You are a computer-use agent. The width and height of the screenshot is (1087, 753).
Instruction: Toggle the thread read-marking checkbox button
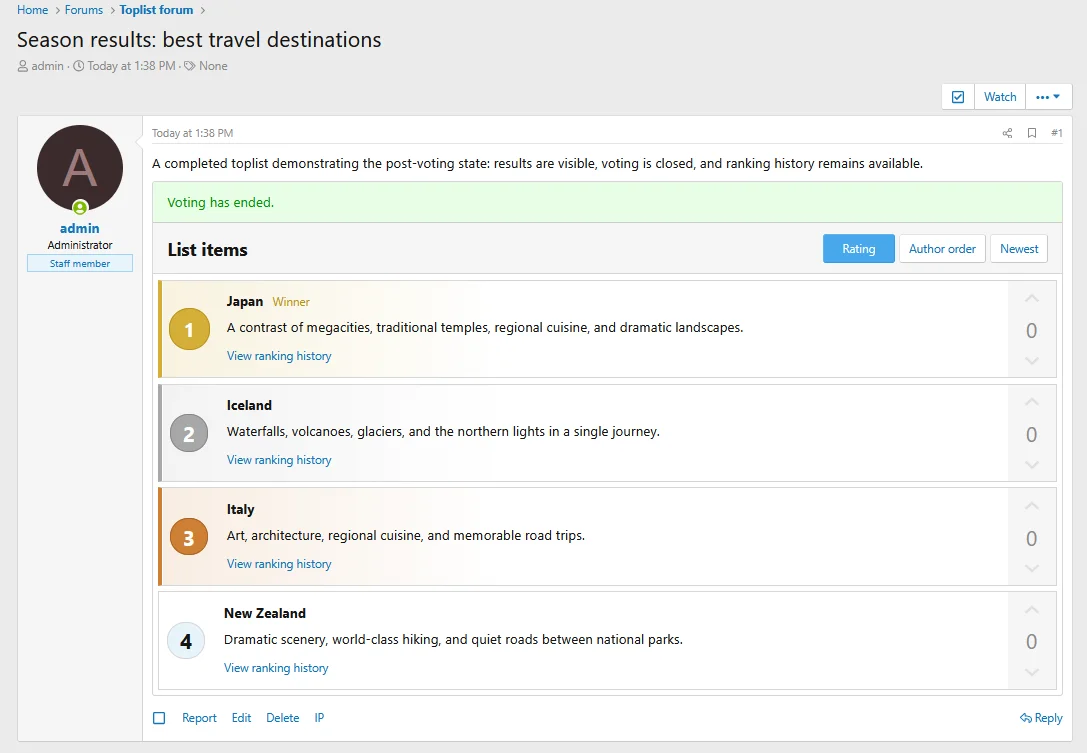click(x=958, y=97)
